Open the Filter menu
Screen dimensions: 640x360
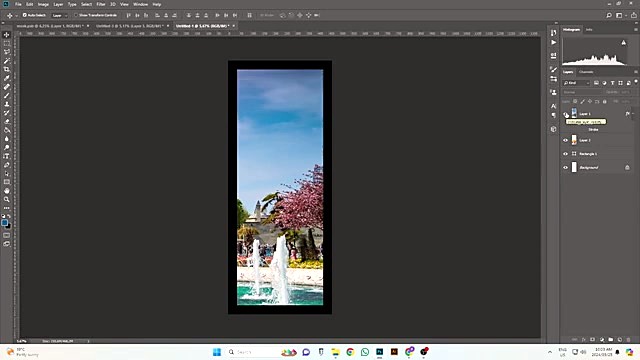101,4
